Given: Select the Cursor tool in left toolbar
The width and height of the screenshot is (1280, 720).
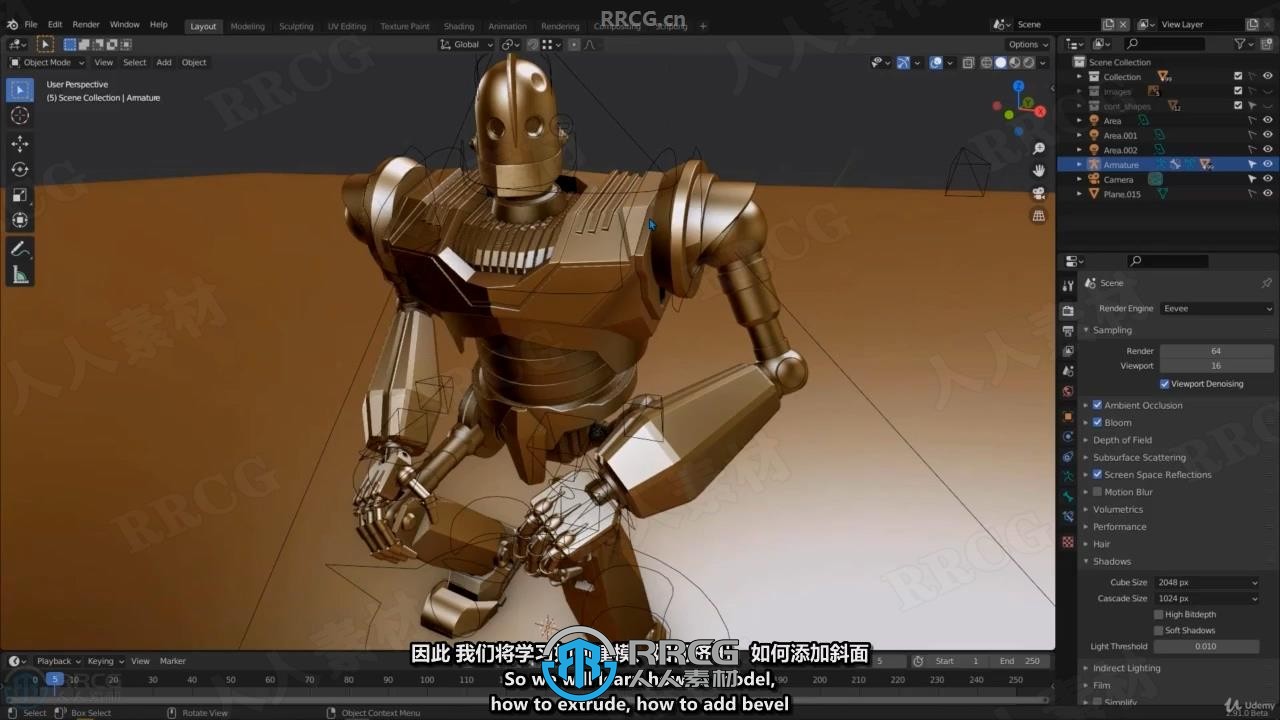Looking at the screenshot, I should pos(20,116).
